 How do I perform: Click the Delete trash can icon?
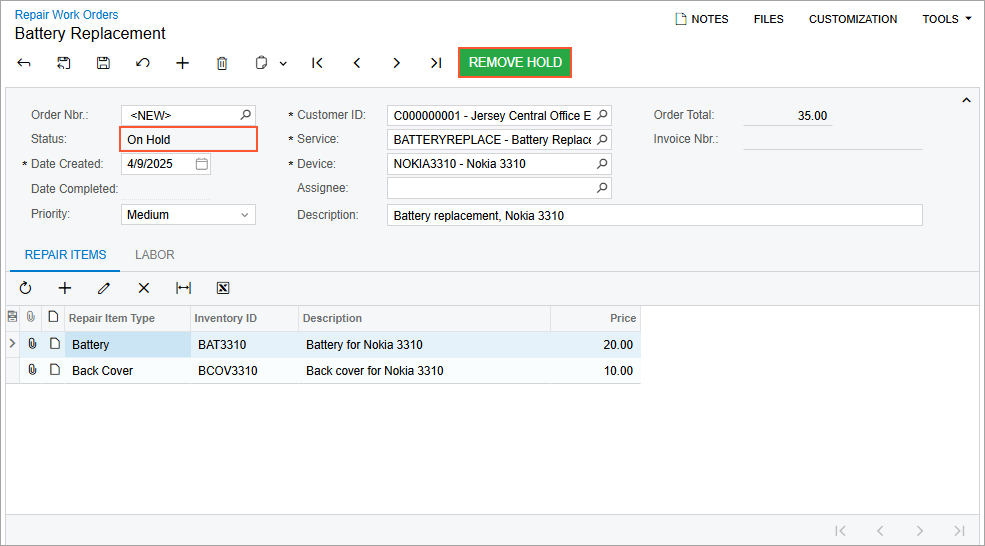222,63
